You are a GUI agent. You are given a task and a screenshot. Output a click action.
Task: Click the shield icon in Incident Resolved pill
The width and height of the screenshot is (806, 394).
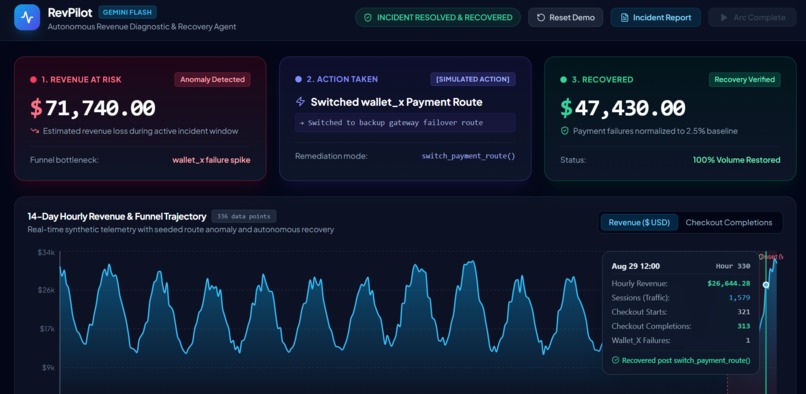coord(368,17)
